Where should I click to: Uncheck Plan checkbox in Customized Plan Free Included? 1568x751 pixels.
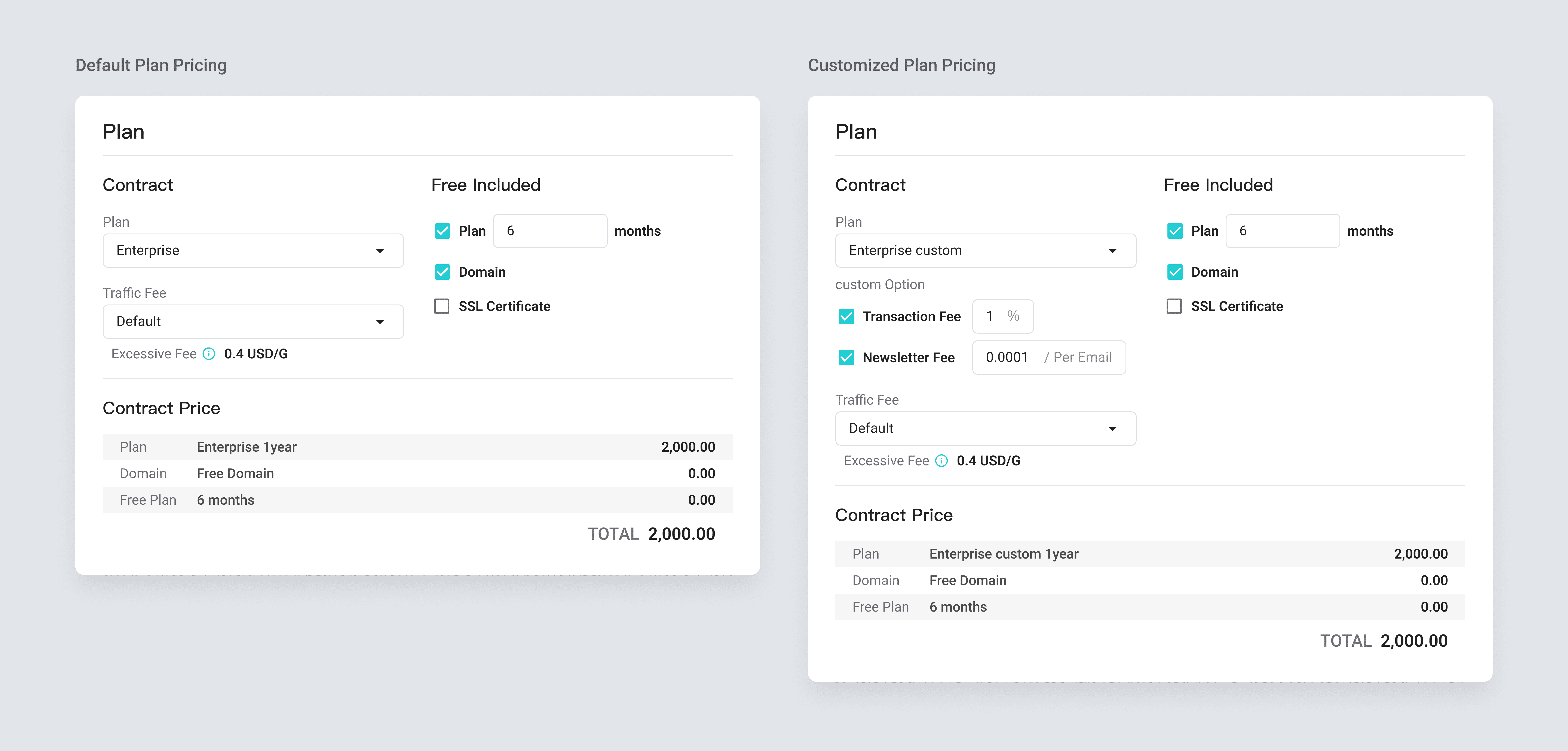pos(1174,231)
